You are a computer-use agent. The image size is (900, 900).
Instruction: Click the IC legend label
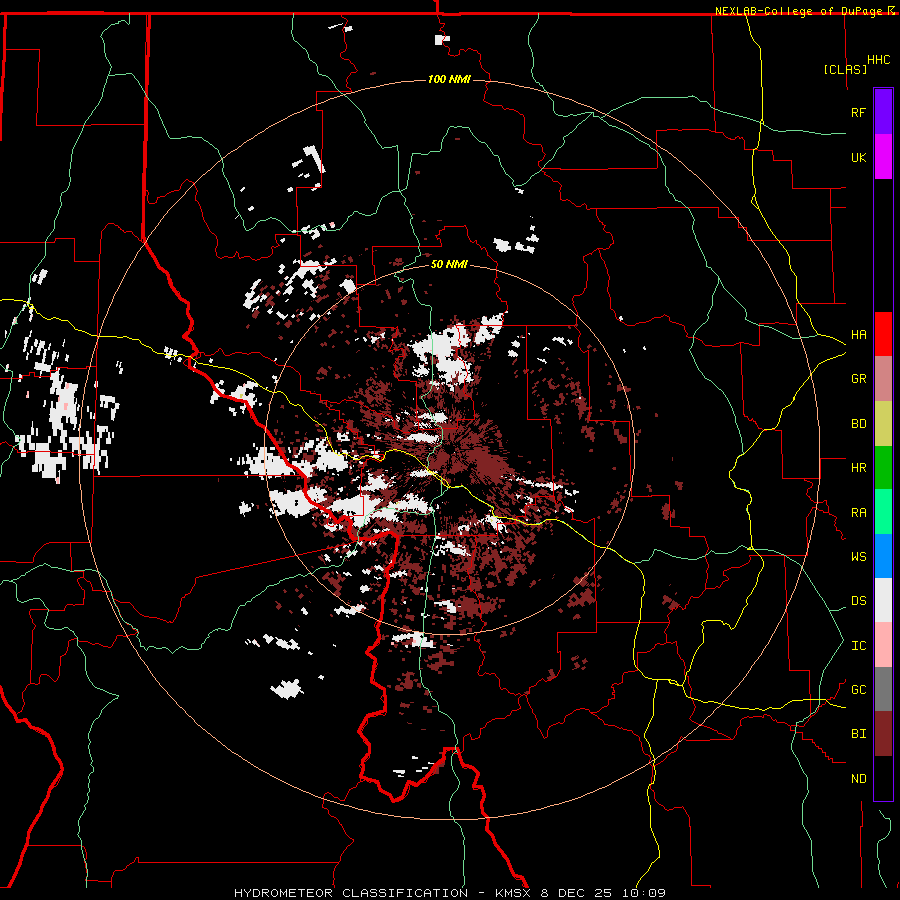858,645
